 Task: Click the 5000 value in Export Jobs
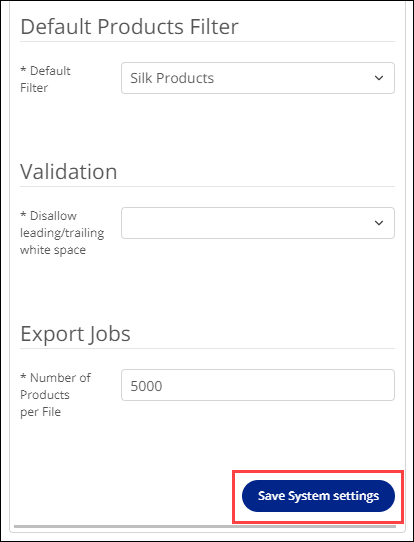146,386
